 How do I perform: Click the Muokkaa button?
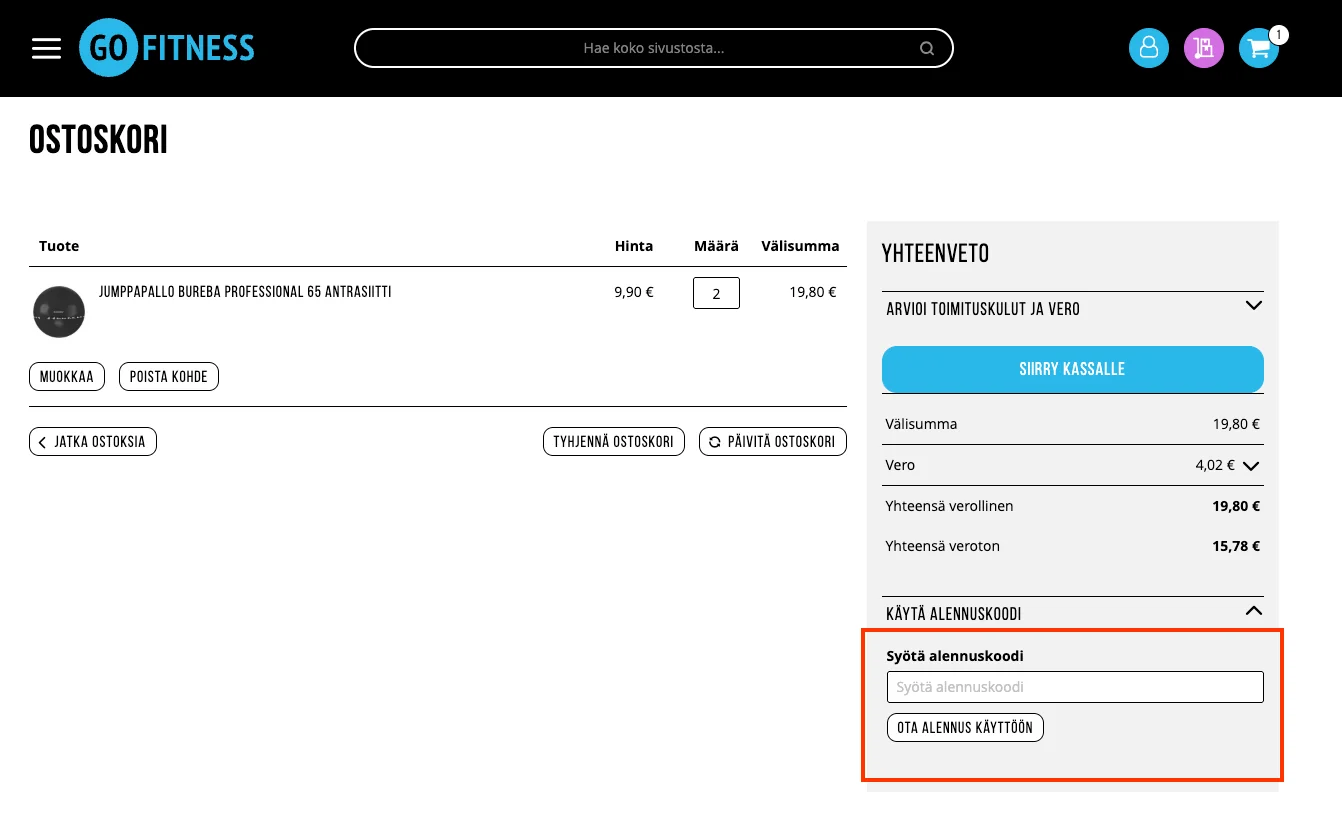click(x=67, y=377)
